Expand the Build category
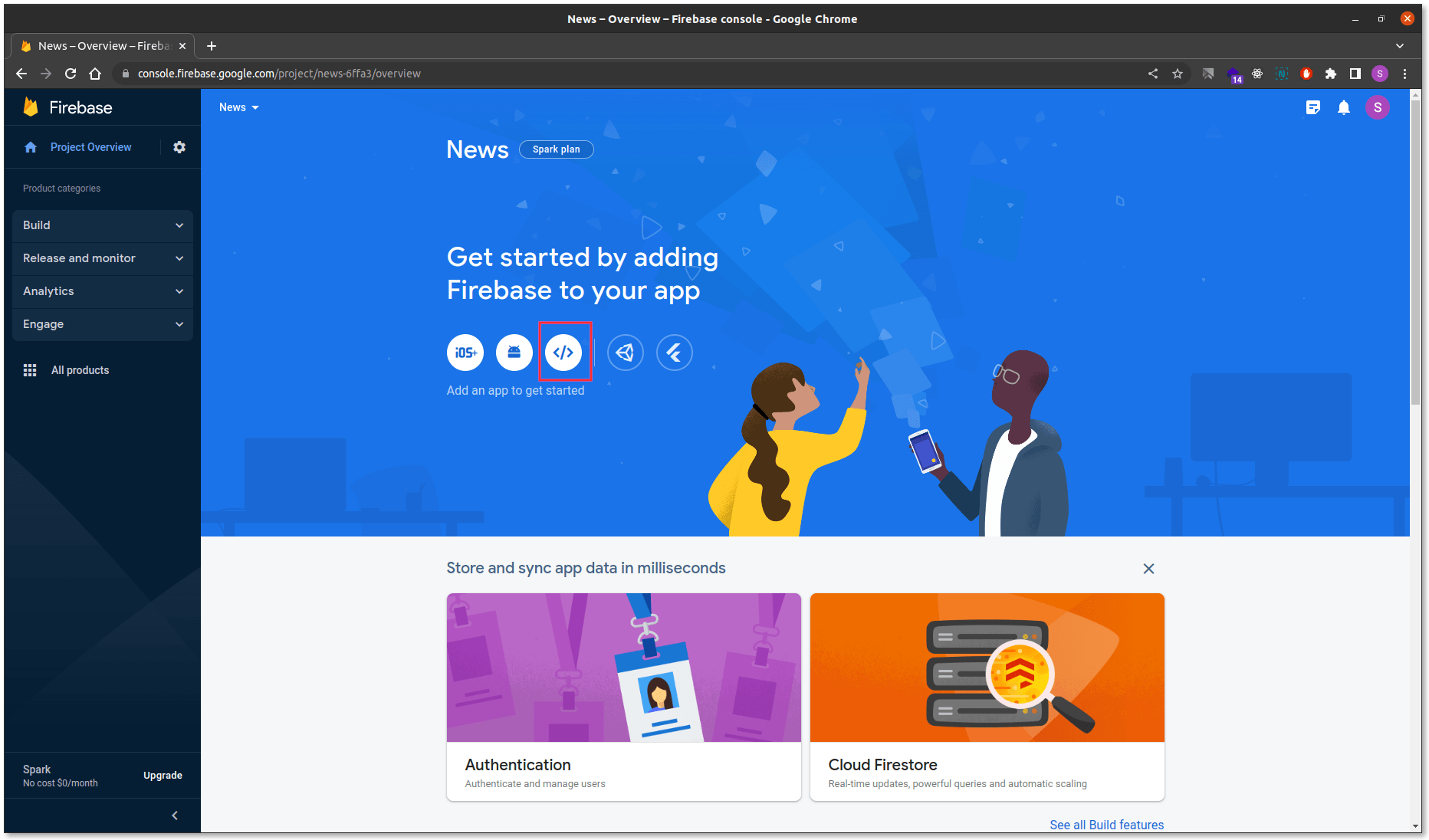This screenshot has width=1429, height=840. [x=103, y=225]
